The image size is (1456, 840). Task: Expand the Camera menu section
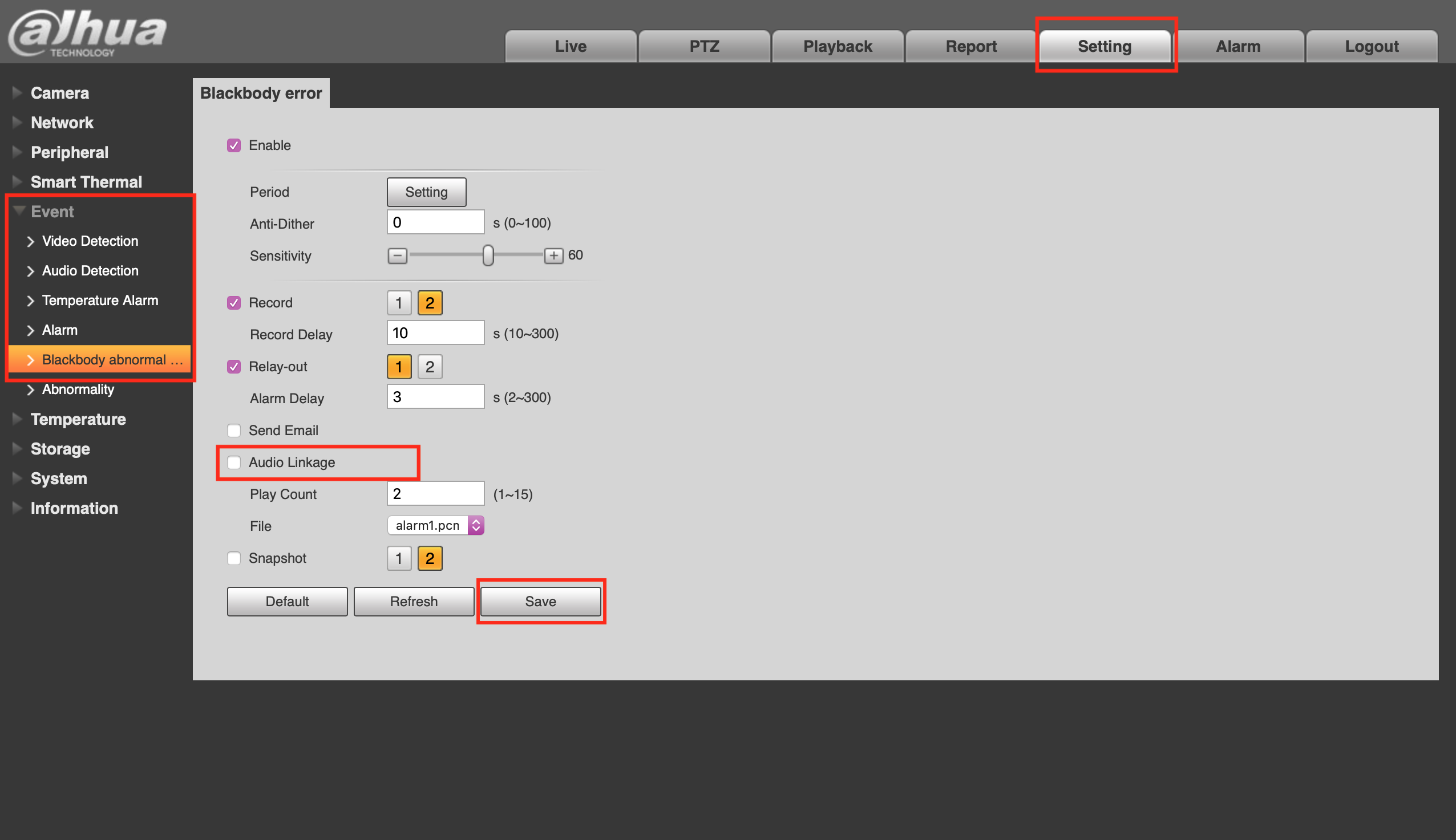pos(59,93)
